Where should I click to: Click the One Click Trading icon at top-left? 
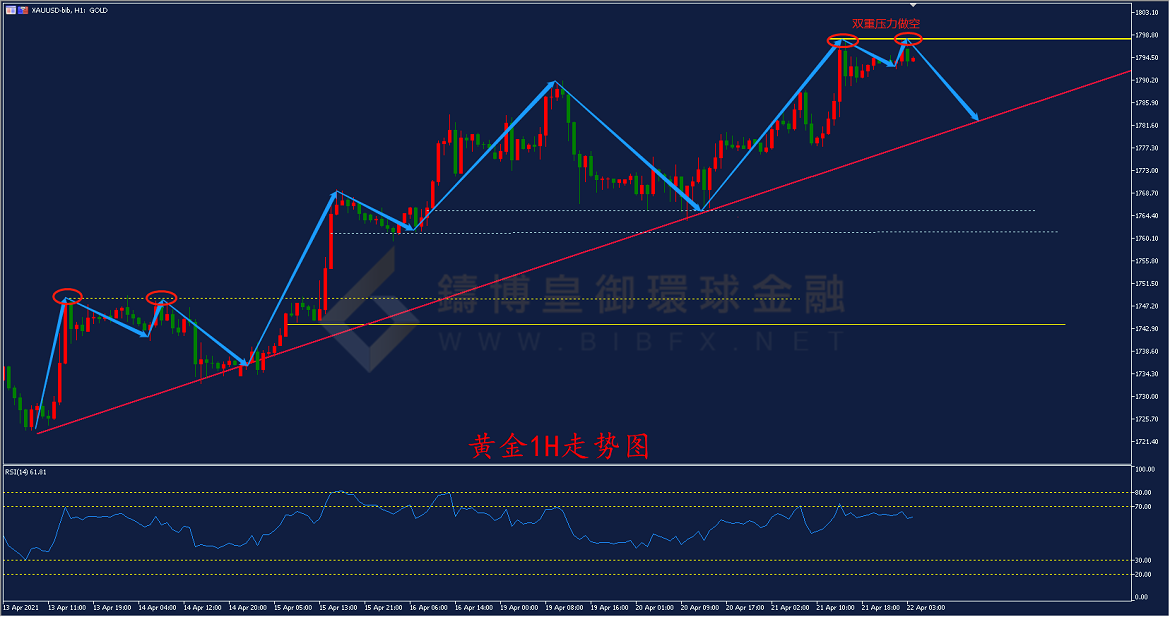tap(9, 9)
